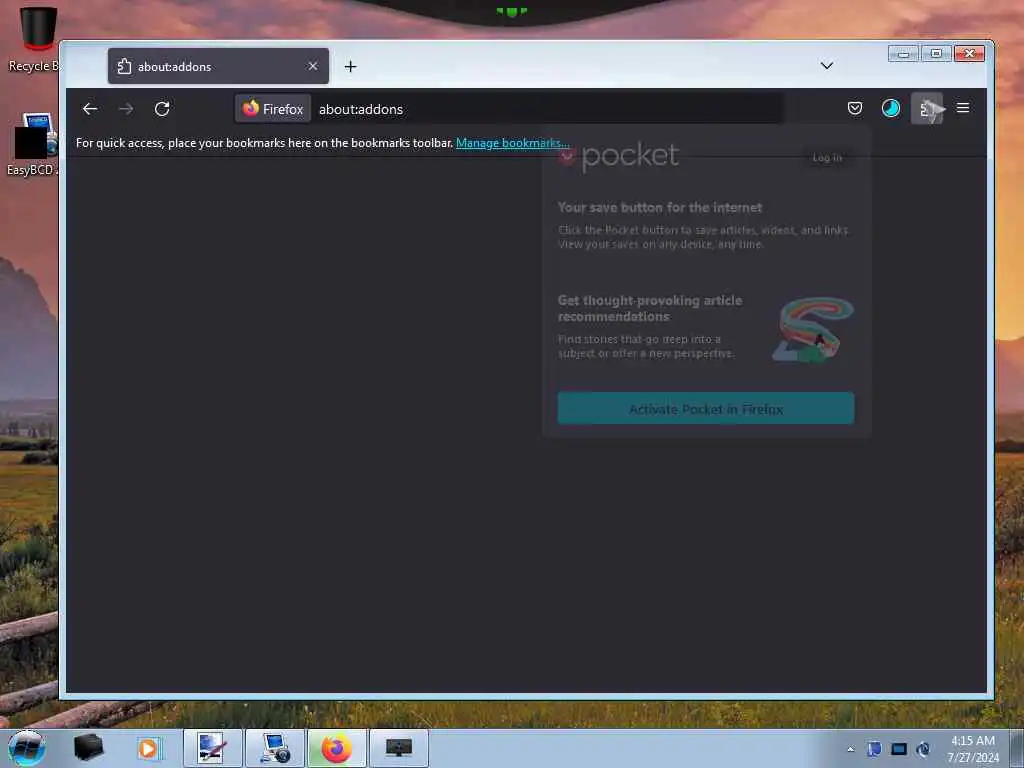This screenshot has width=1024, height=768.
Task: Open the blue circular account icon
Action: pyautogui.click(x=891, y=108)
